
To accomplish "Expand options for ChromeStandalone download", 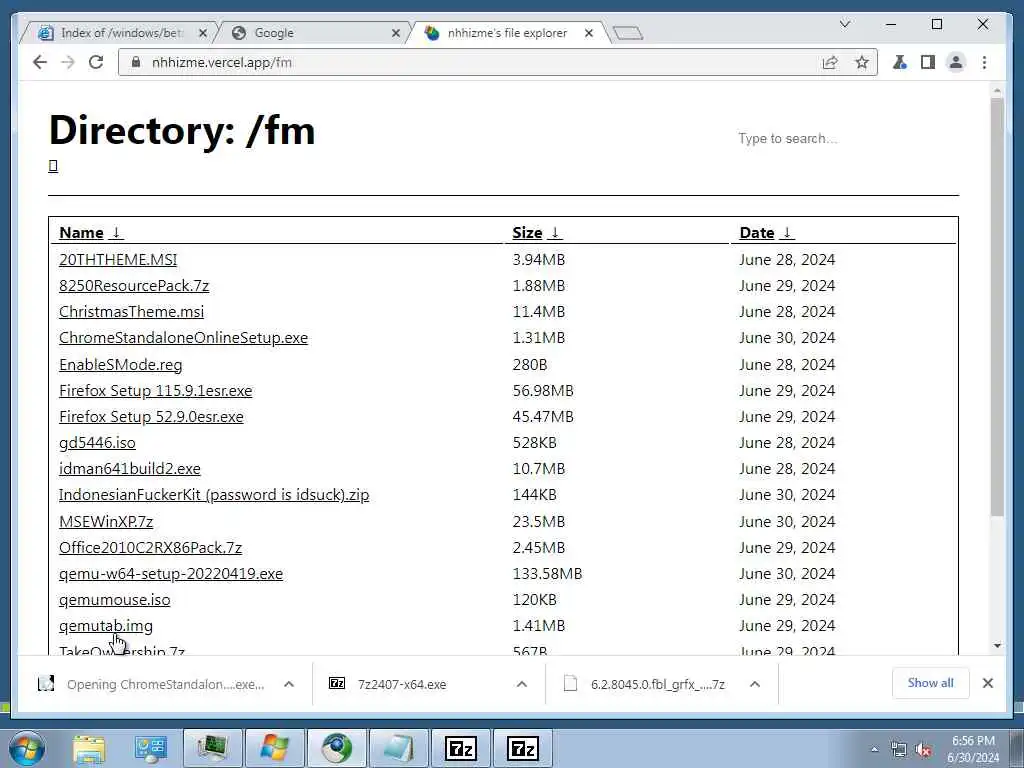I will [x=289, y=684].
